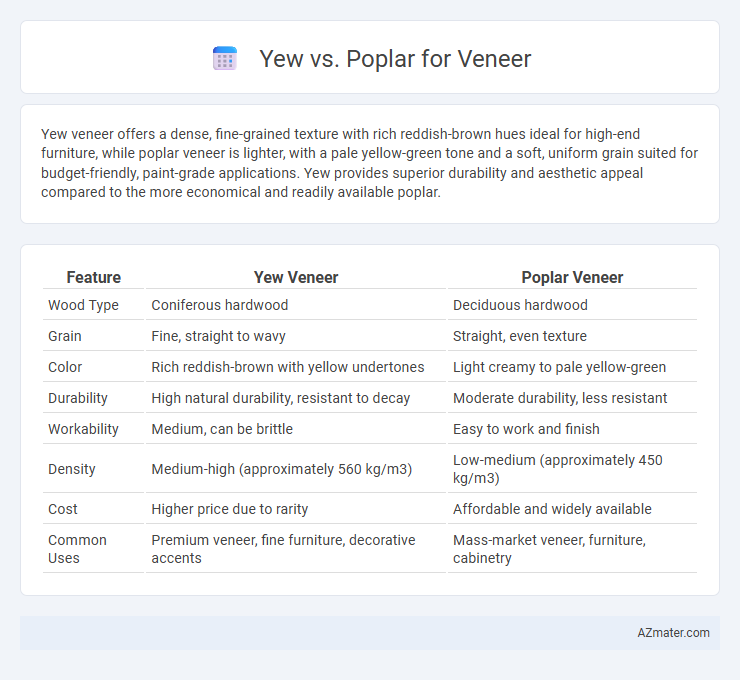Click 'Affordable and widely available' cell
The image size is (740, 680).
click(x=572, y=509)
